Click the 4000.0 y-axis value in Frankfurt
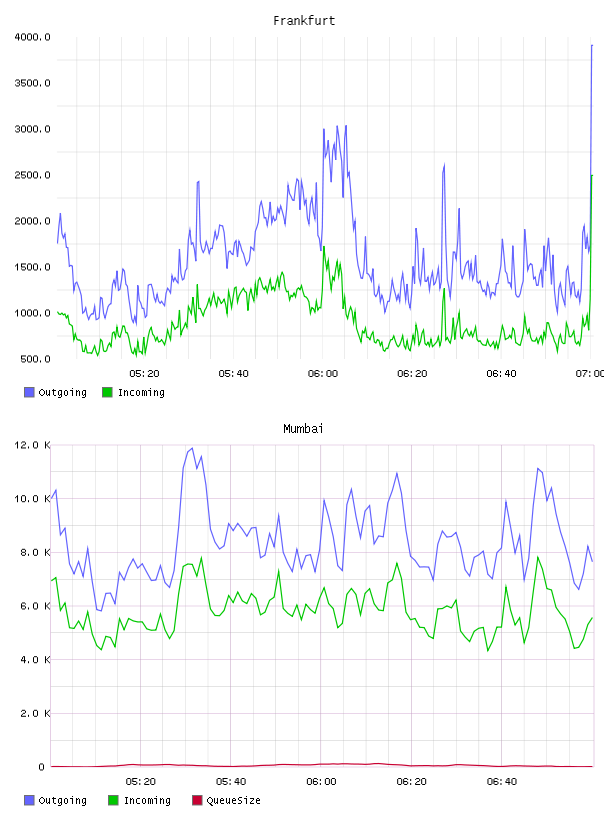This screenshot has width=608, height=816. coord(32,37)
